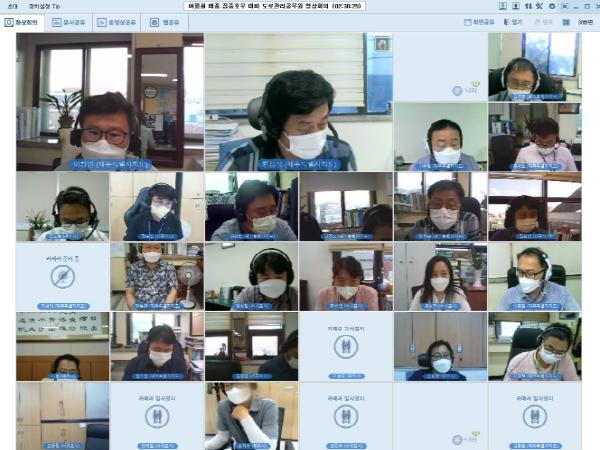
Task: Switch to the 화상회의 tab
Action: [24, 22]
